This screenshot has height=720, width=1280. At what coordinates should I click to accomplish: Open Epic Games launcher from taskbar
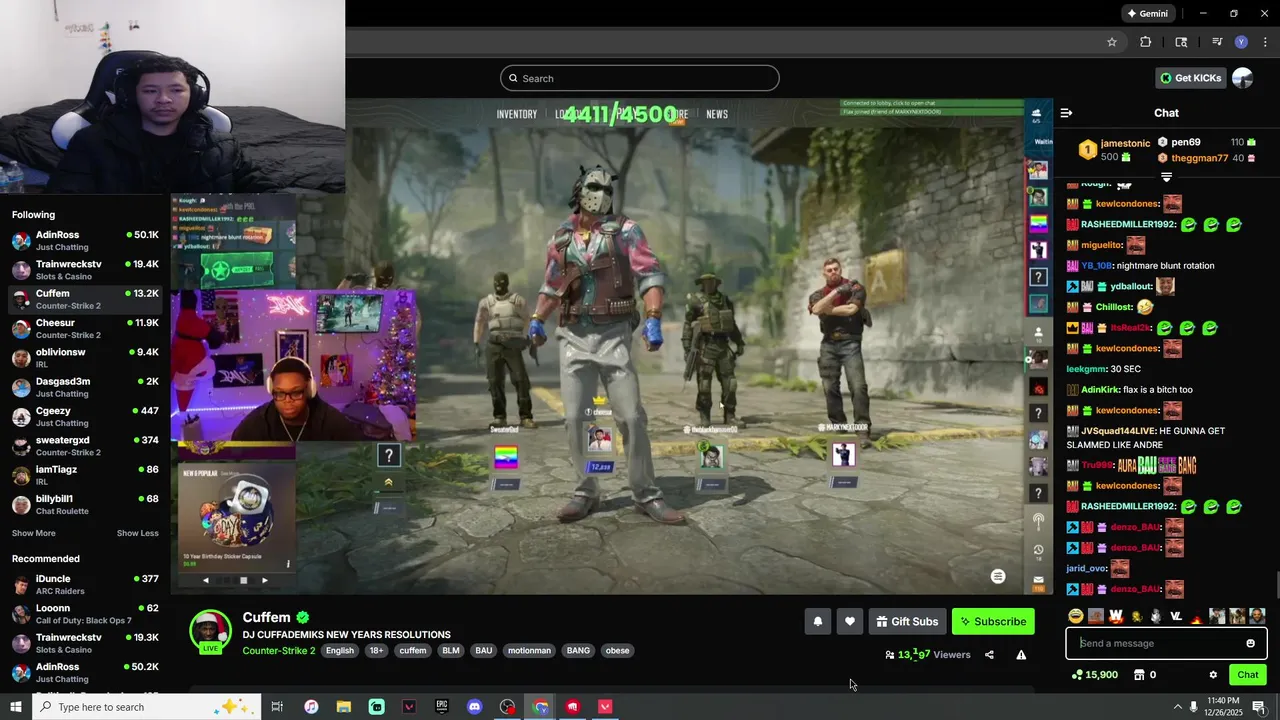[x=442, y=707]
